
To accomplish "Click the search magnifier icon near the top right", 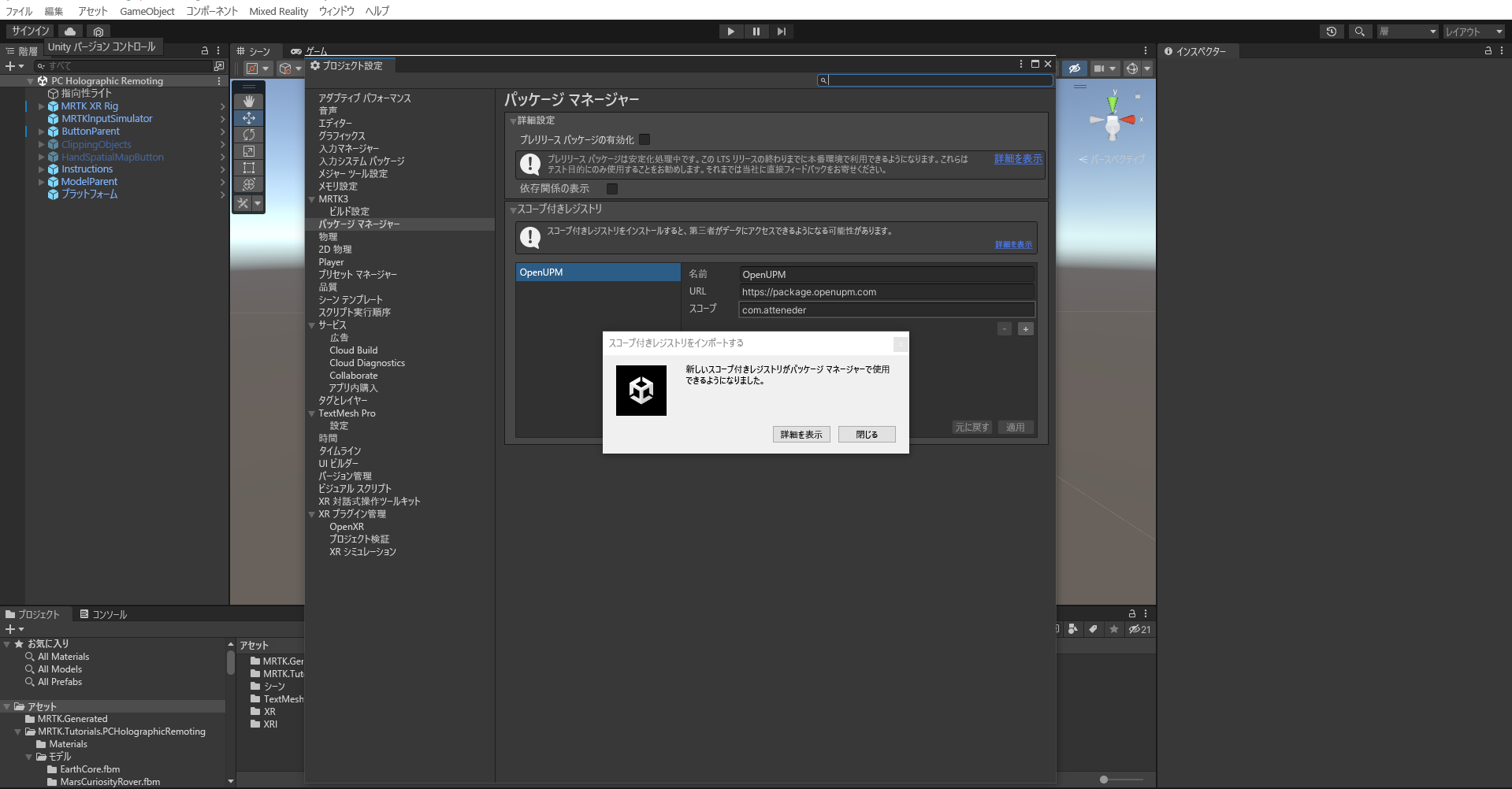I will click(x=1360, y=31).
